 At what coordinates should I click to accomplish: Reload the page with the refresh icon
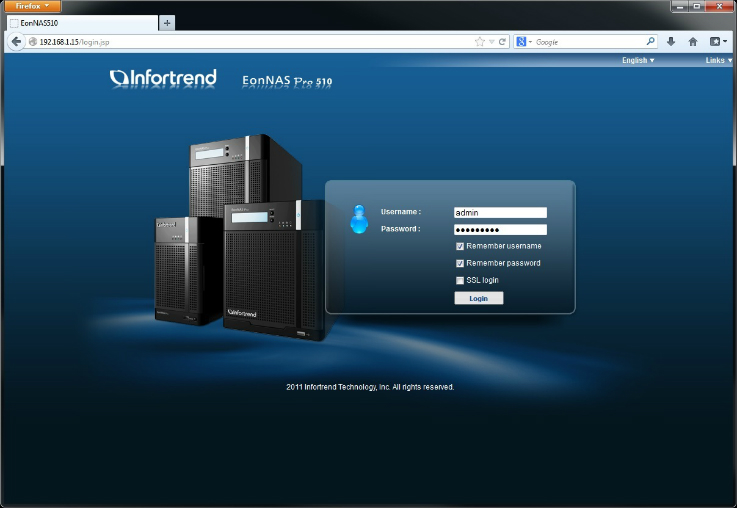pyautogui.click(x=502, y=42)
